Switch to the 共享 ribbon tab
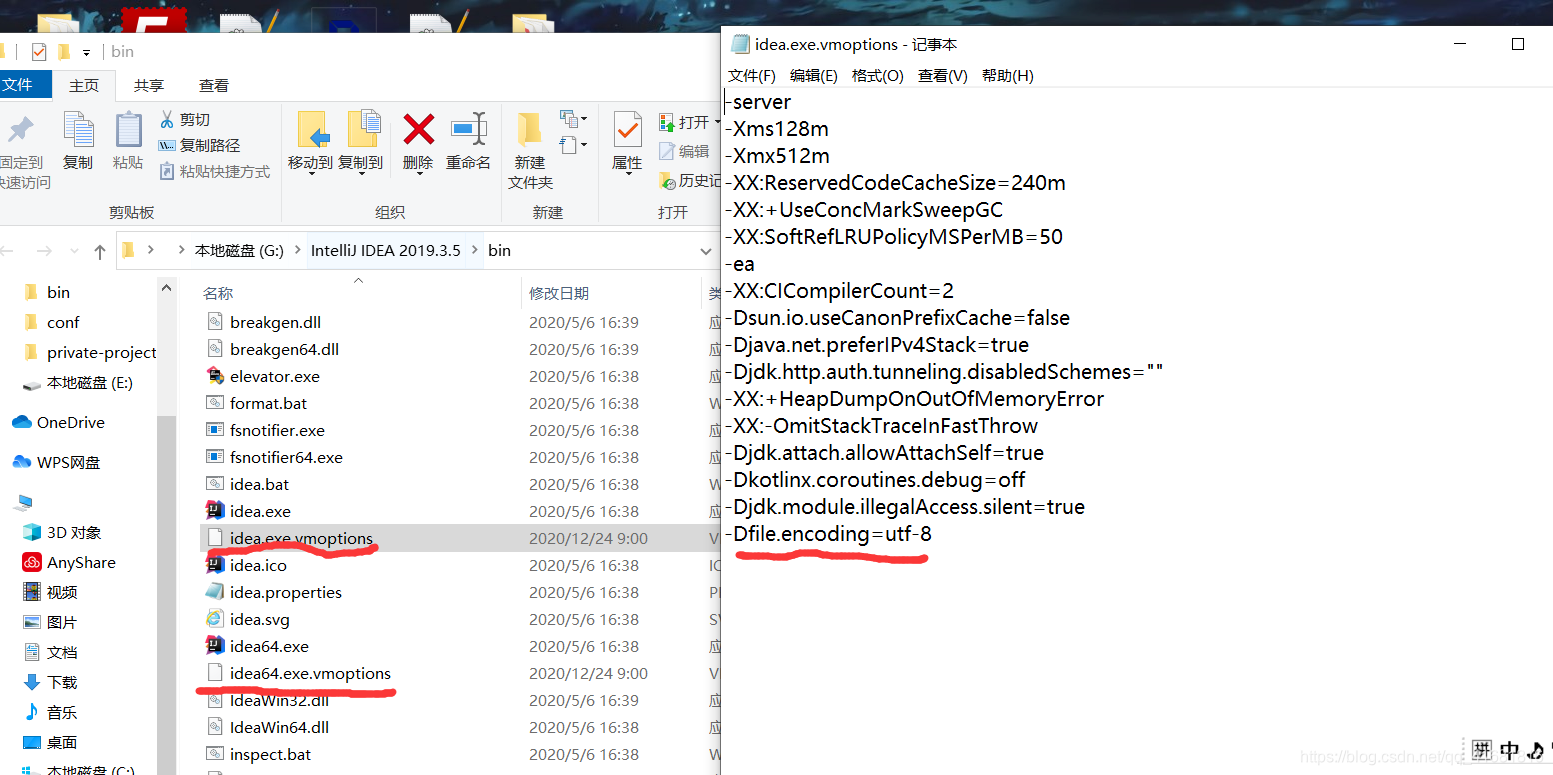The width and height of the screenshot is (1553, 775). coord(149,86)
